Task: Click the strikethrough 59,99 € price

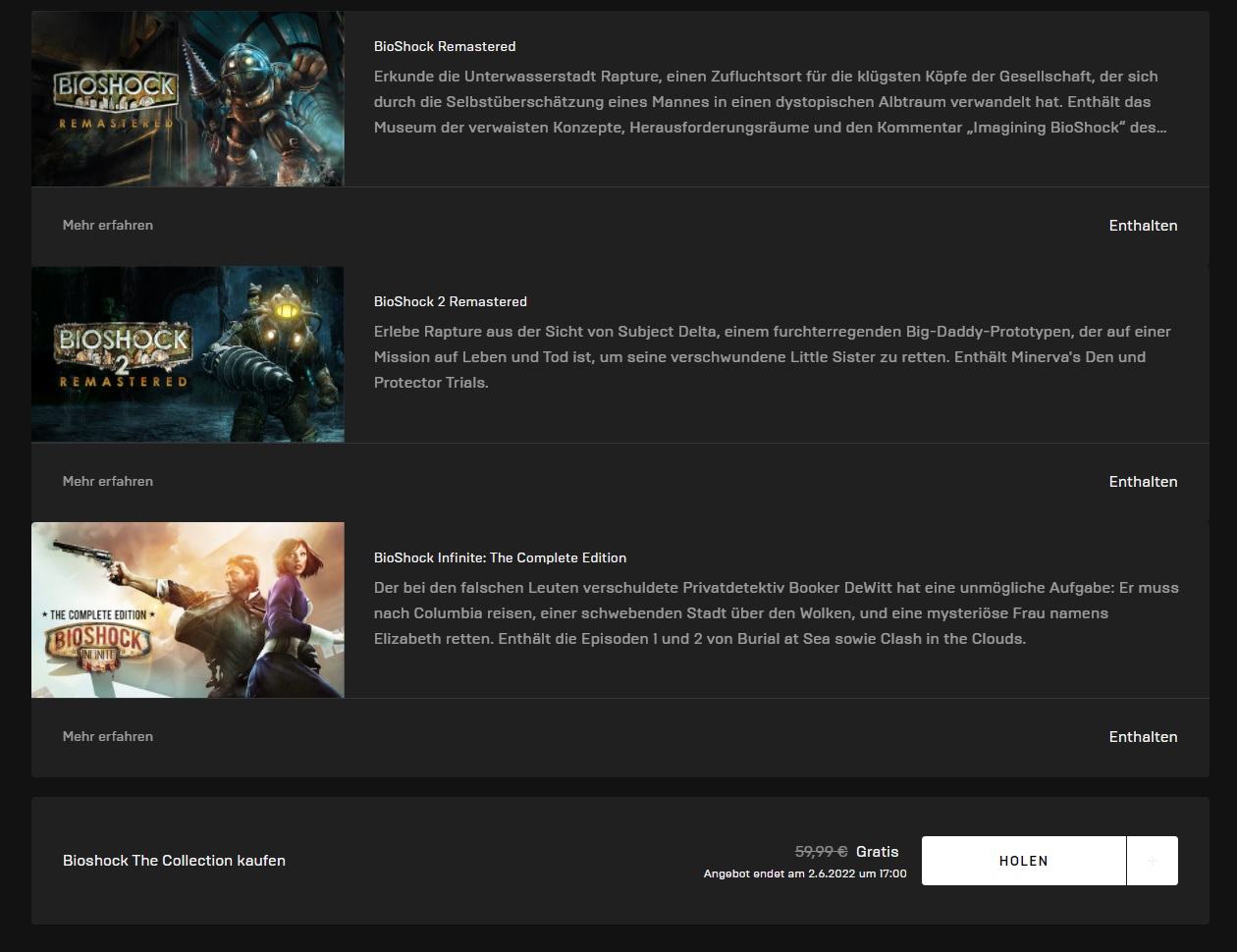Action: pos(821,851)
